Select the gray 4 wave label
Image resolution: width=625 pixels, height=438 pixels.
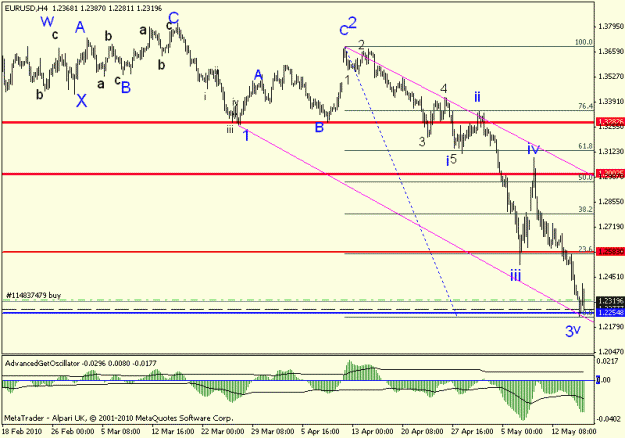(x=444, y=88)
